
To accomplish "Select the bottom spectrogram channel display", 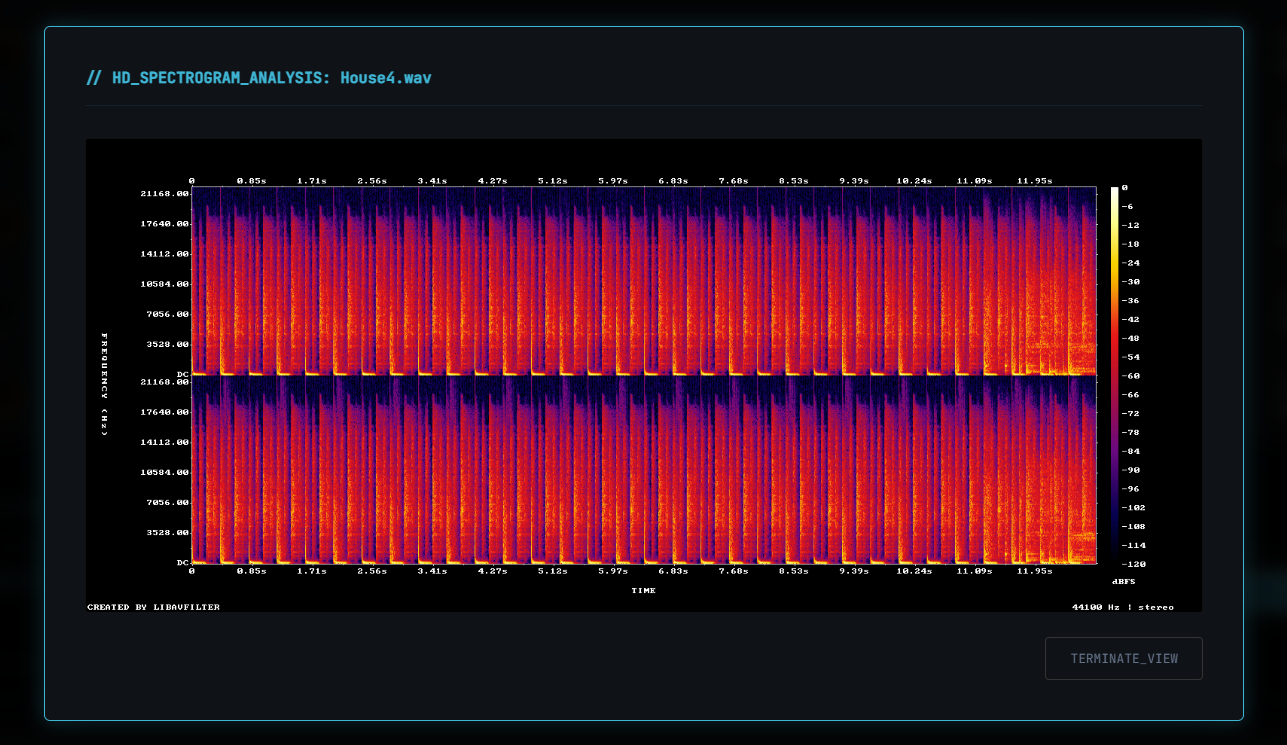I will click(x=644, y=470).
